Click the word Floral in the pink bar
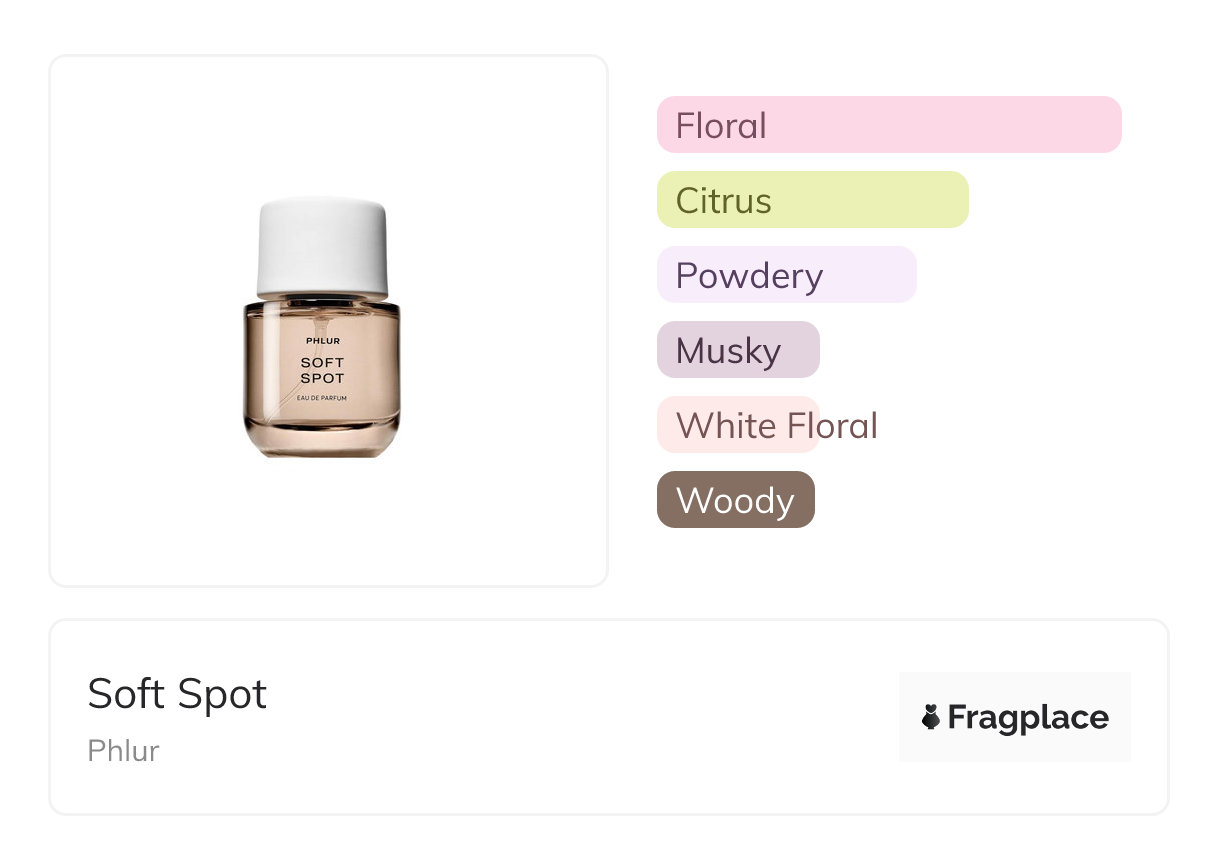The height and width of the screenshot is (864, 1218). (x=721, y=126)
